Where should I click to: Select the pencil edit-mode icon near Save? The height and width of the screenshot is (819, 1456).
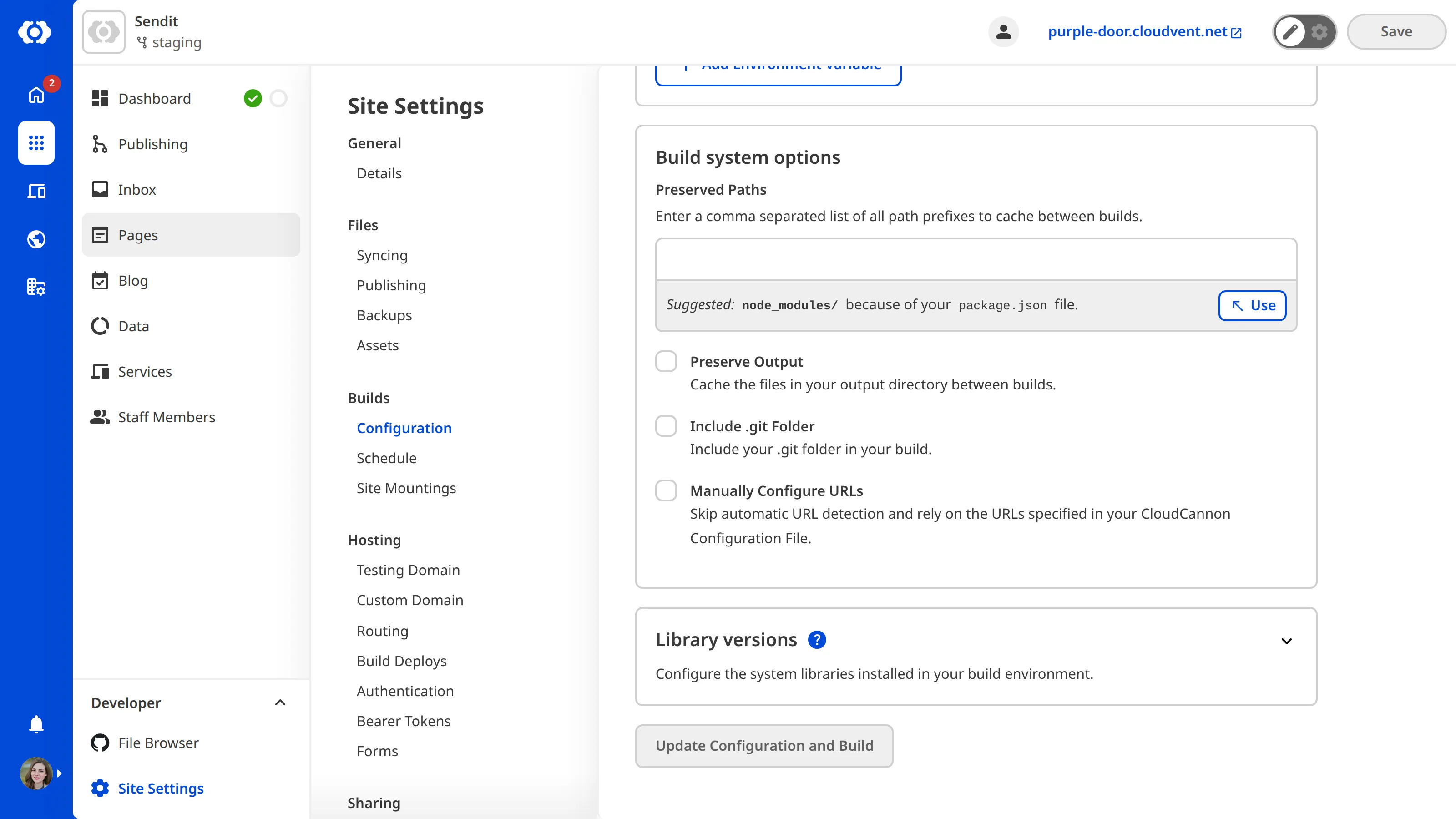pyautogui.click(x=1290, y=32)
